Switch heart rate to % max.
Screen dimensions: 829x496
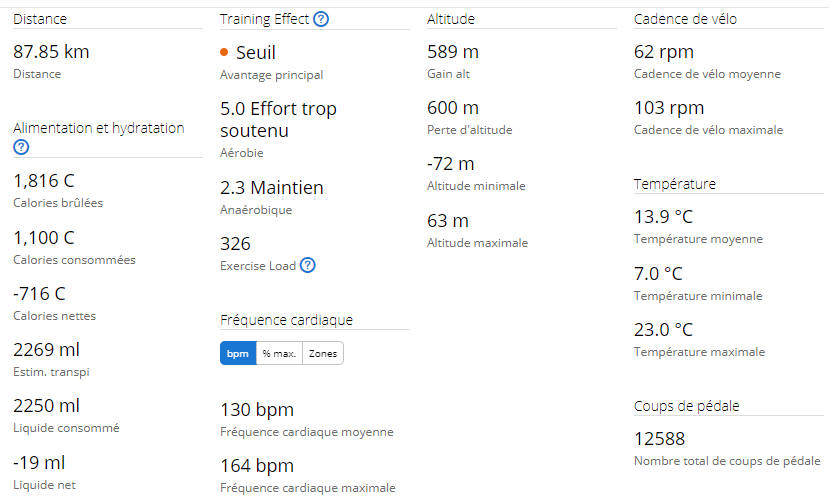tap(279, 353)
